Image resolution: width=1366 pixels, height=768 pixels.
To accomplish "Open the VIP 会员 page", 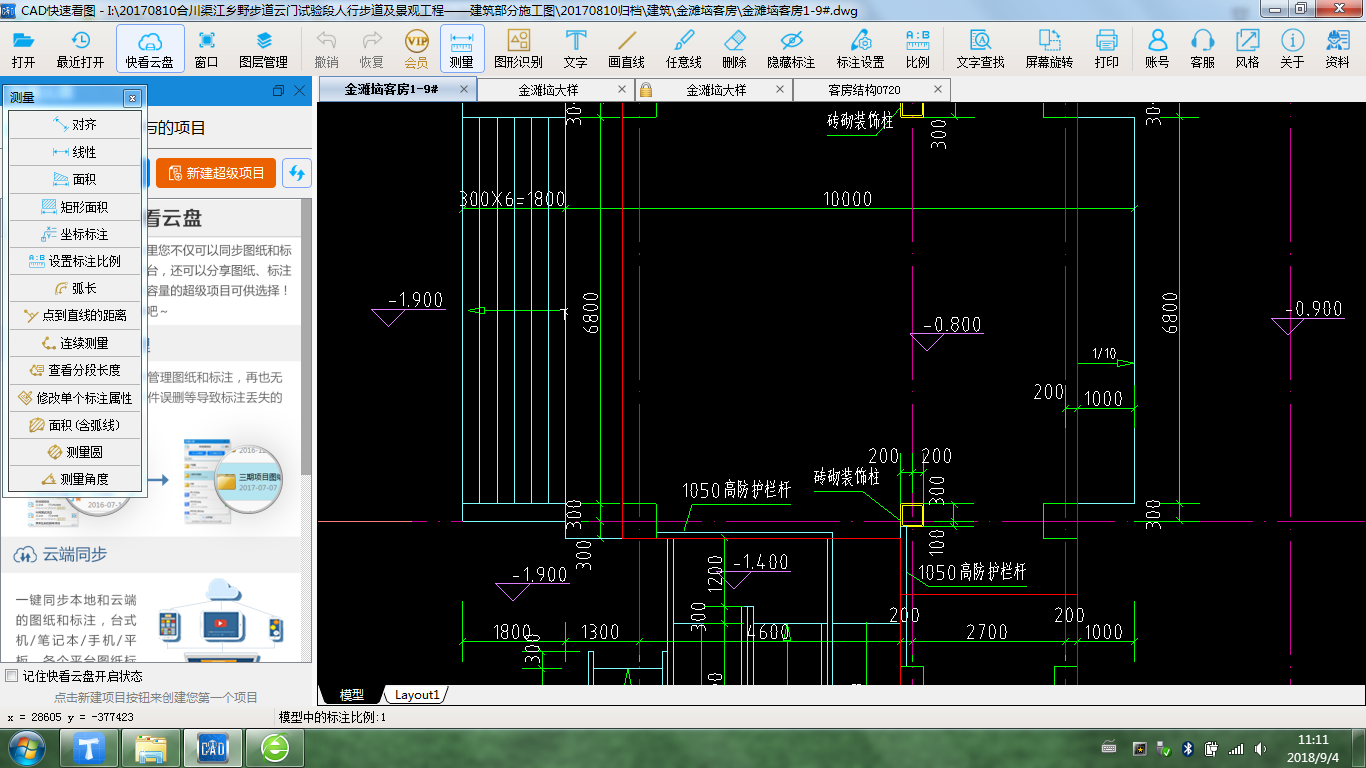I will click(x=416, y=49).
